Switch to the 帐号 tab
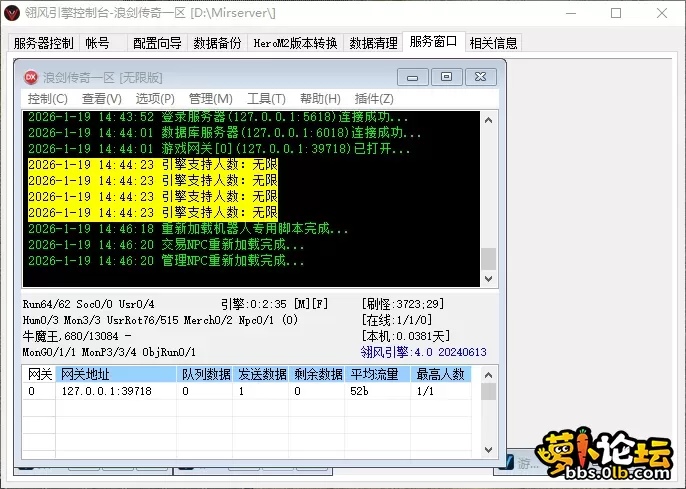This screenshot has height=489, width=686. pos(97,43)
